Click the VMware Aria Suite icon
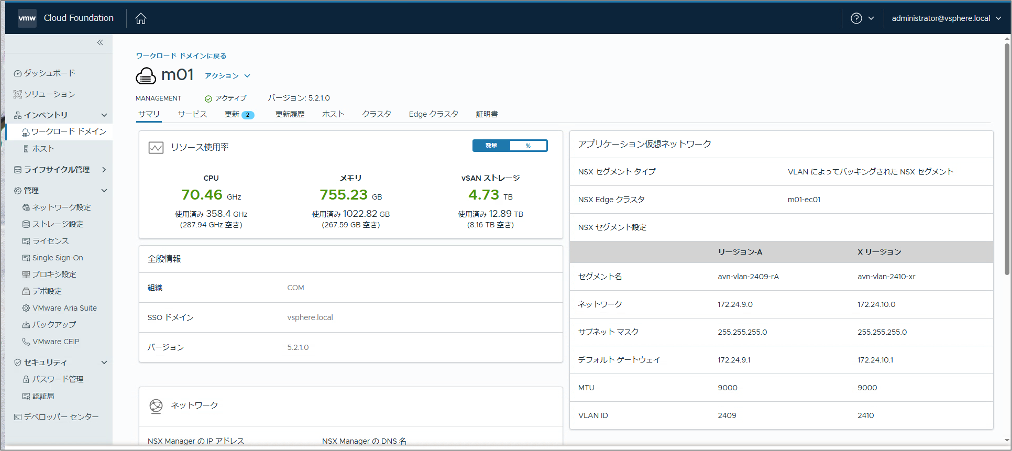The image size is (1012, 451). [x=26, y=308]
